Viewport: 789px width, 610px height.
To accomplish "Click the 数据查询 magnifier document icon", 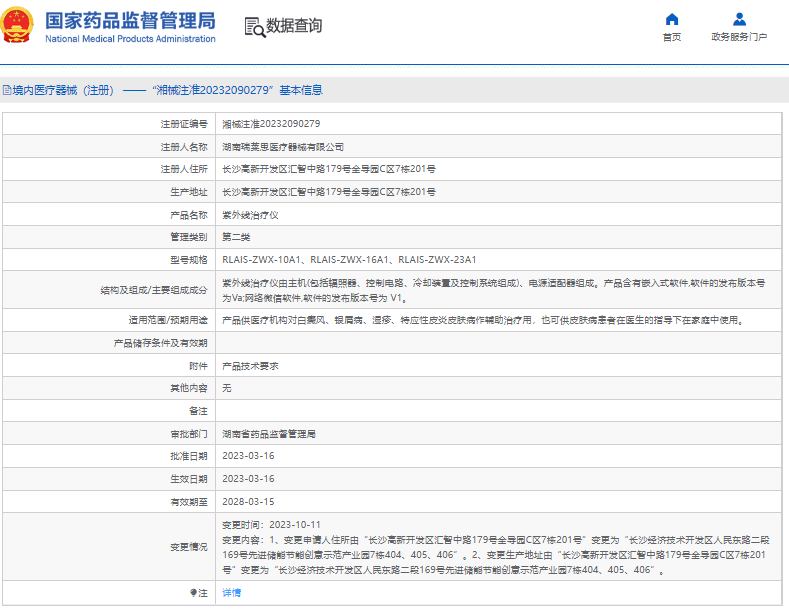I will point(255,27).
